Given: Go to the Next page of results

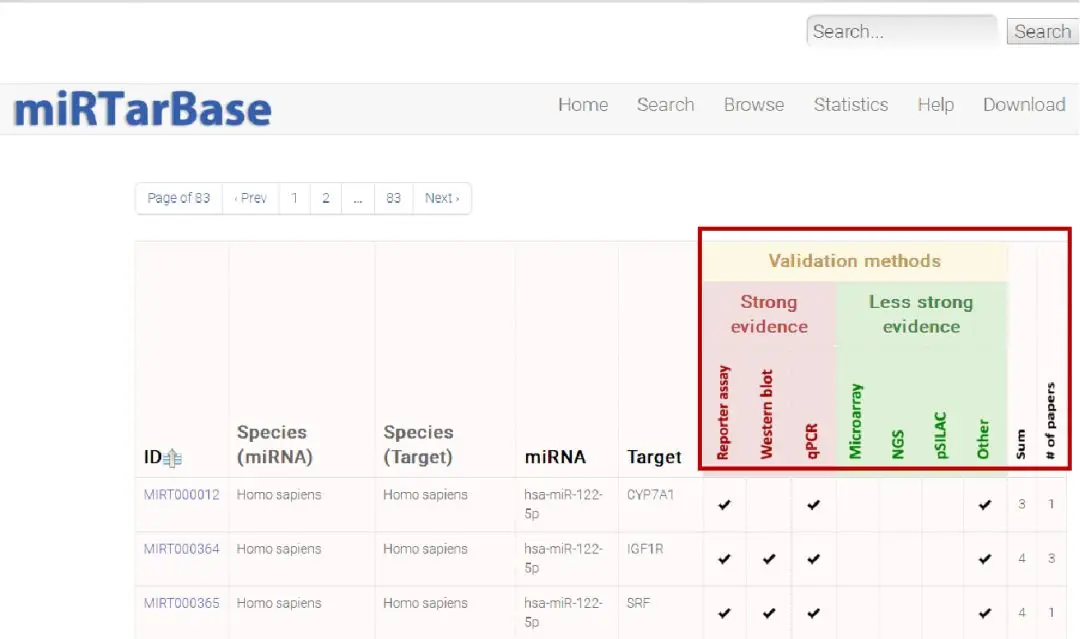Looking at the screenshot, I should (x=441, y=198).
